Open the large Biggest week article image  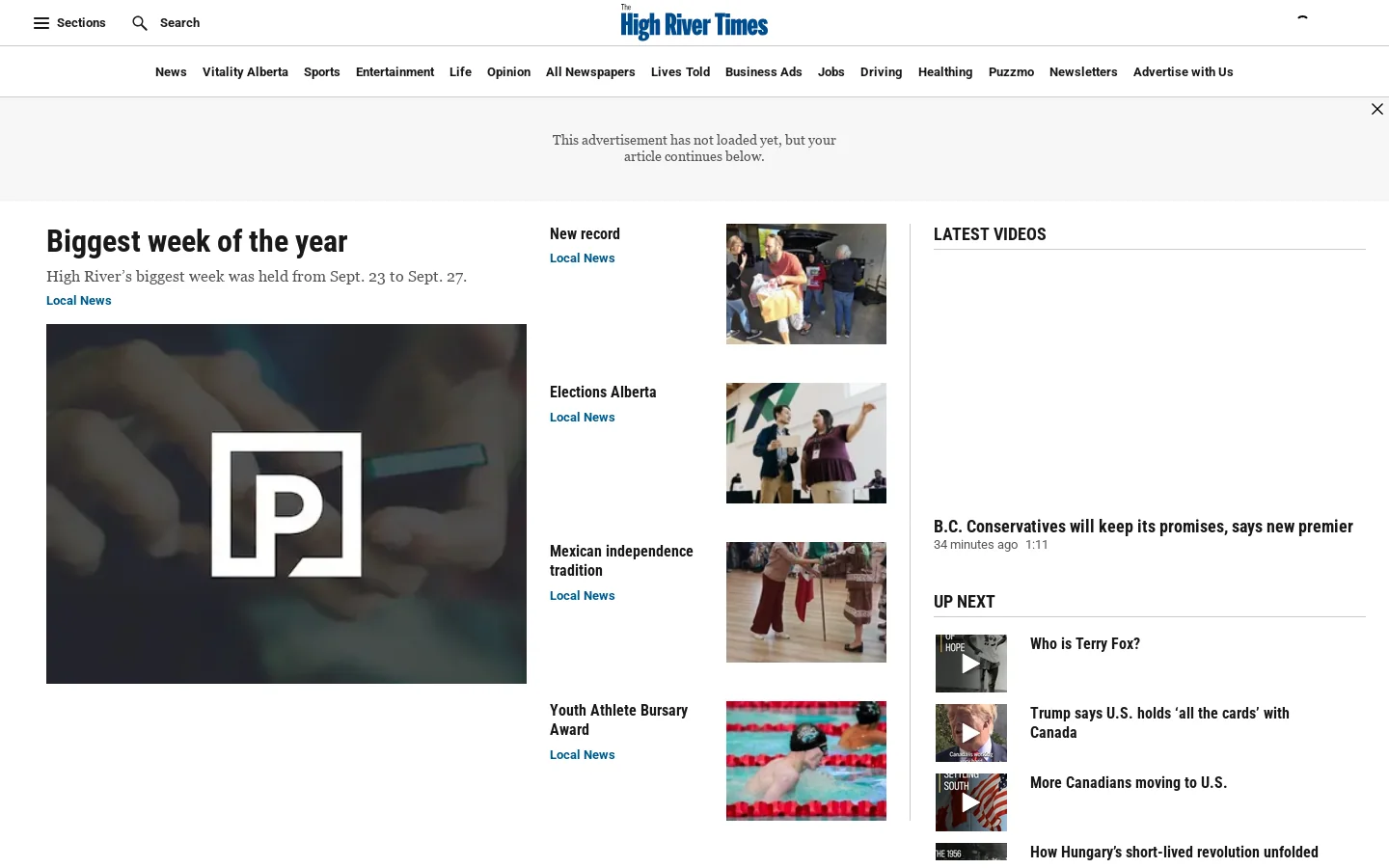[286, 503]
